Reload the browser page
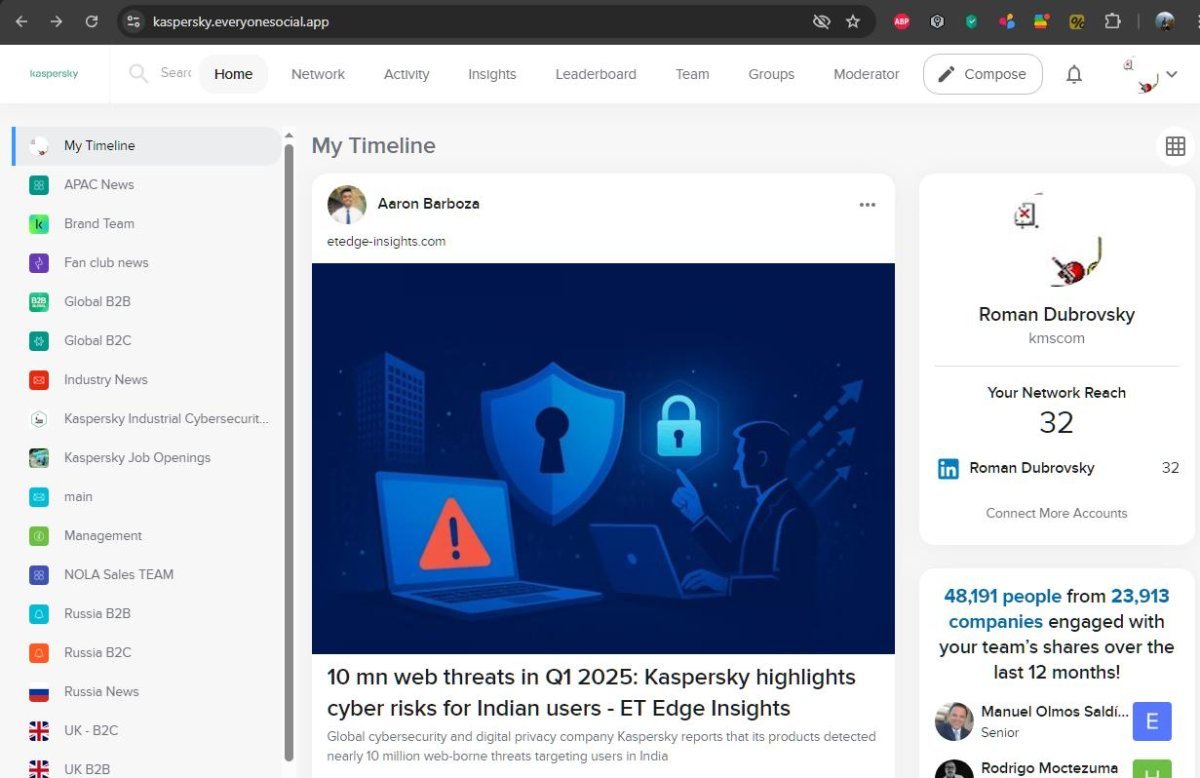 point(91,21)
